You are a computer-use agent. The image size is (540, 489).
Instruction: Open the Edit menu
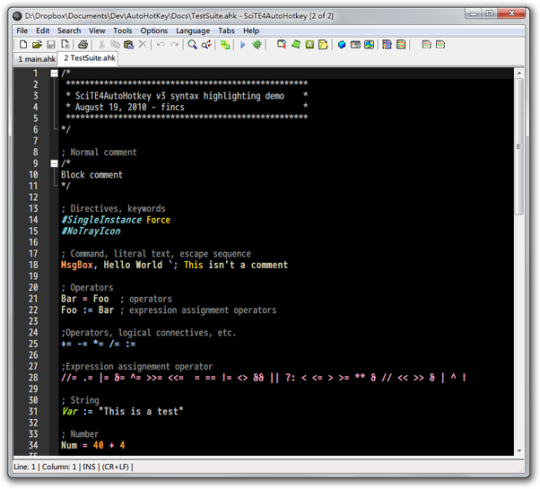coord(43,31)
